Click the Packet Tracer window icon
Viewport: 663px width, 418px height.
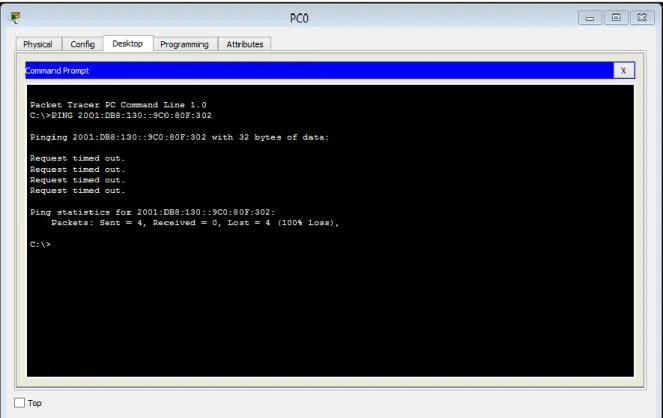click(x=15, y=17)
